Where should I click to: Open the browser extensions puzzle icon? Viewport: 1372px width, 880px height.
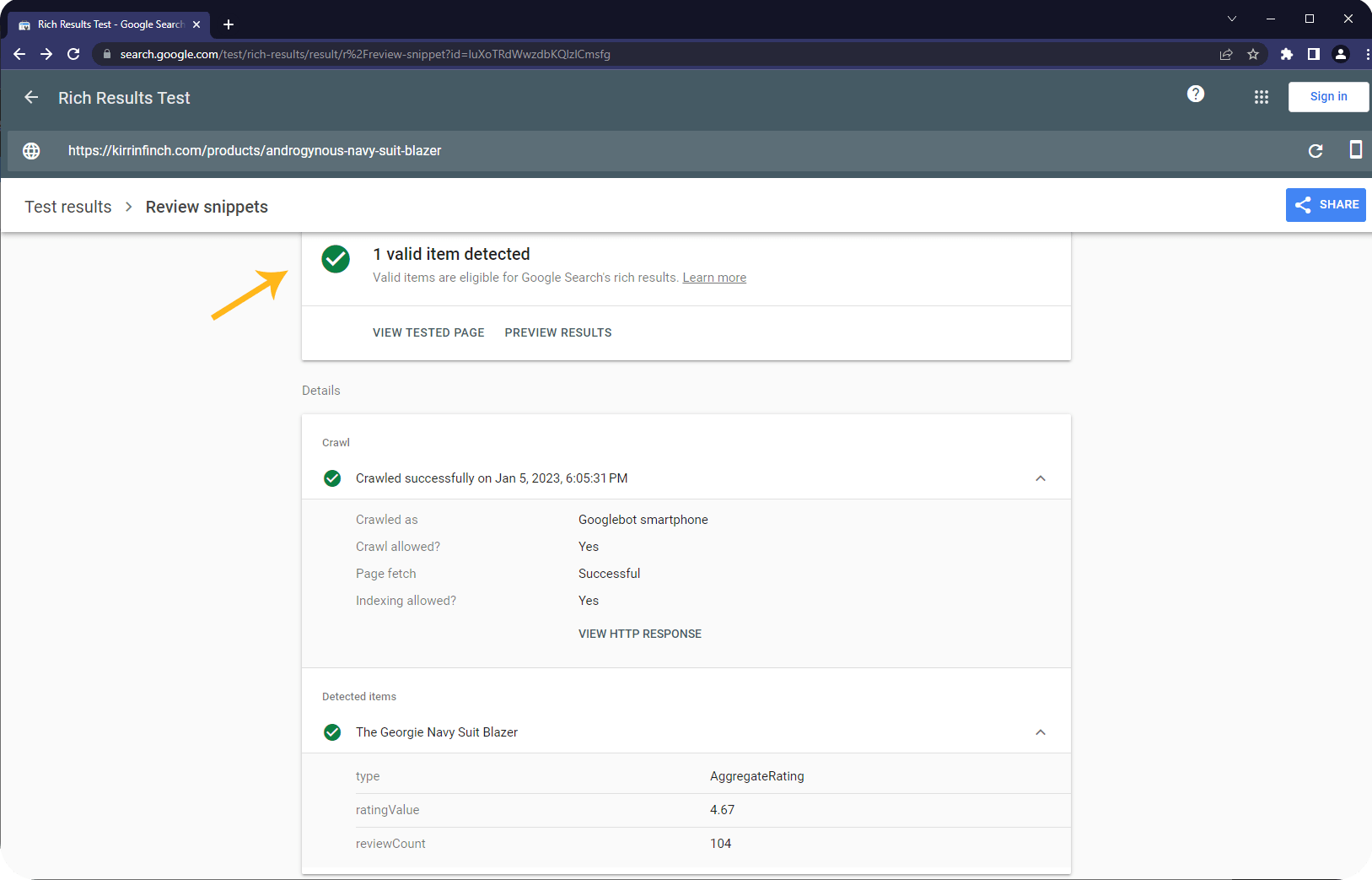coord(1287,54)
